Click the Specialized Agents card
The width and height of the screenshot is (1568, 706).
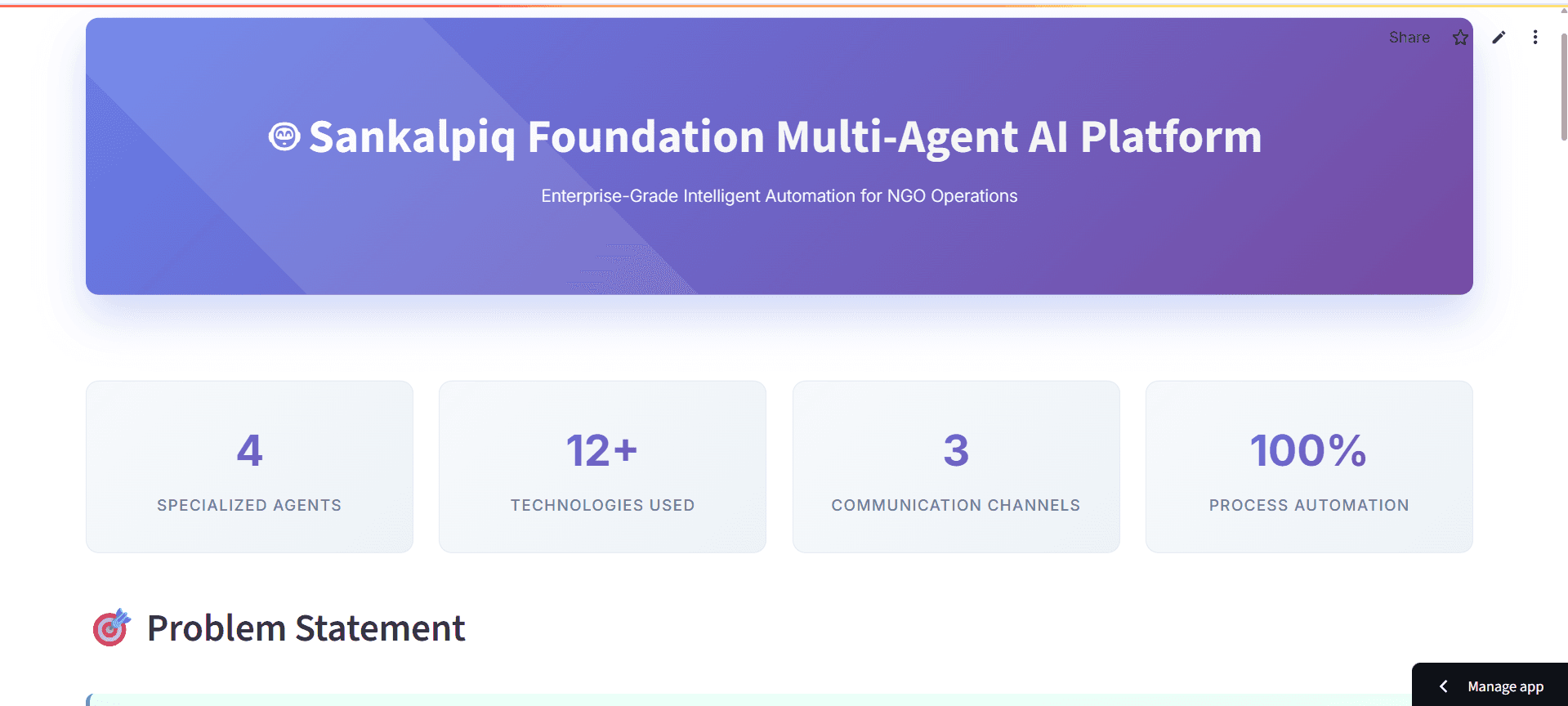tap(249, 467)
